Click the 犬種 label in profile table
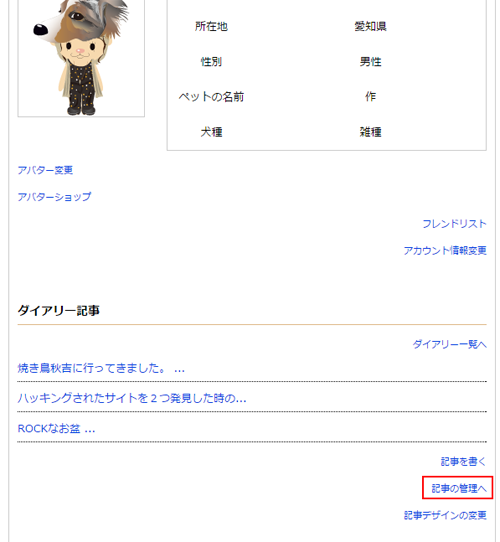Viewport: 500px width, 542px height. 211,132
